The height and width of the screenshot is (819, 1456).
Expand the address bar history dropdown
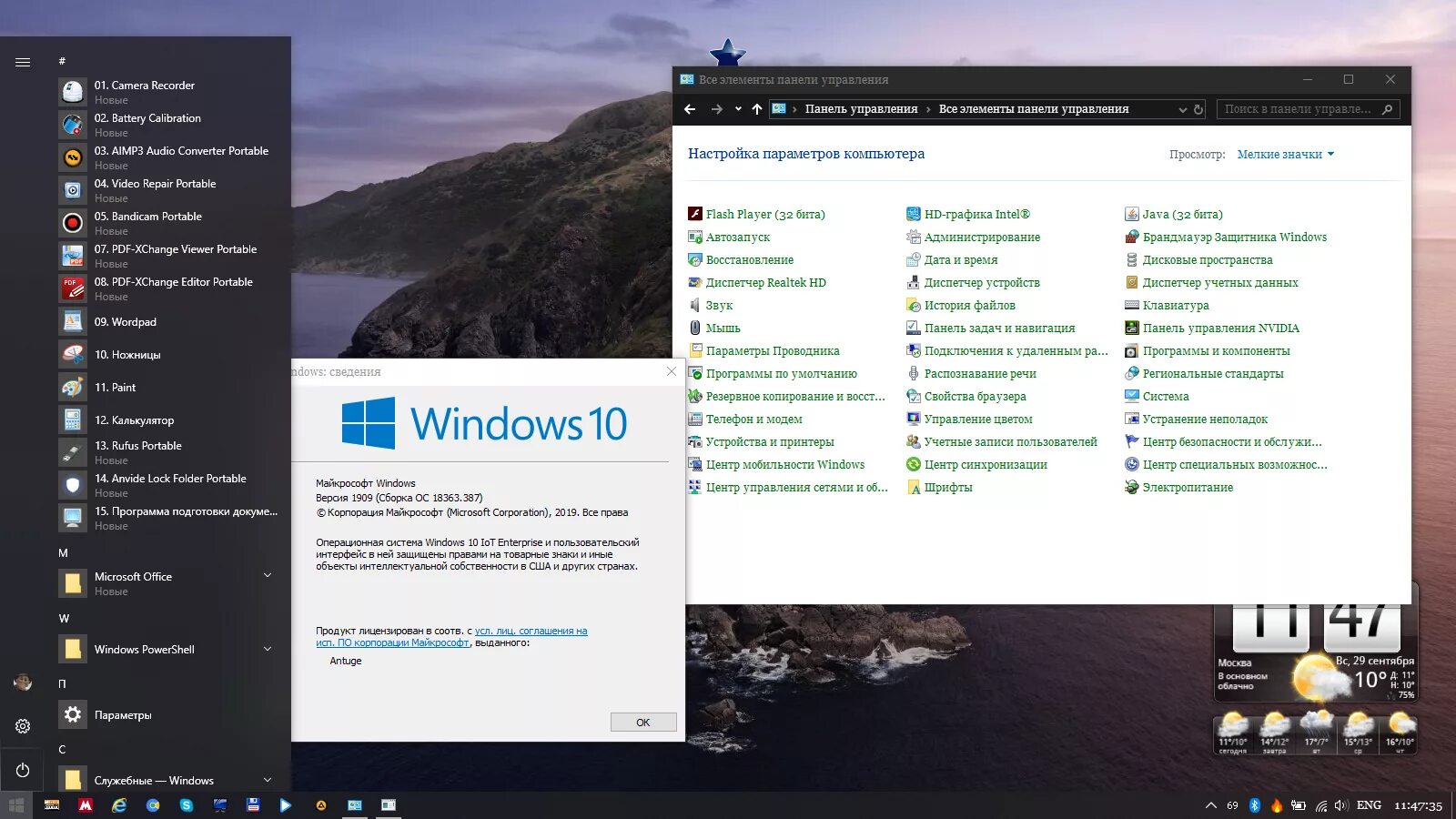[x=1182, y=109]
